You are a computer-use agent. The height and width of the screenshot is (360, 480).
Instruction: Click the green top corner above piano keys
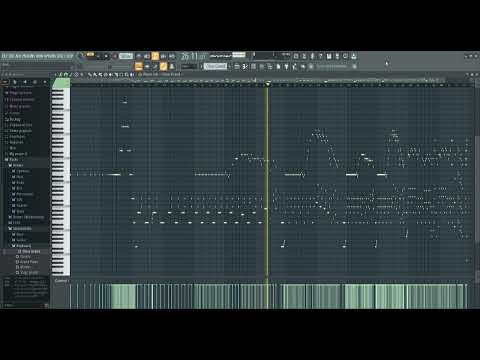[x=61, y=83]
